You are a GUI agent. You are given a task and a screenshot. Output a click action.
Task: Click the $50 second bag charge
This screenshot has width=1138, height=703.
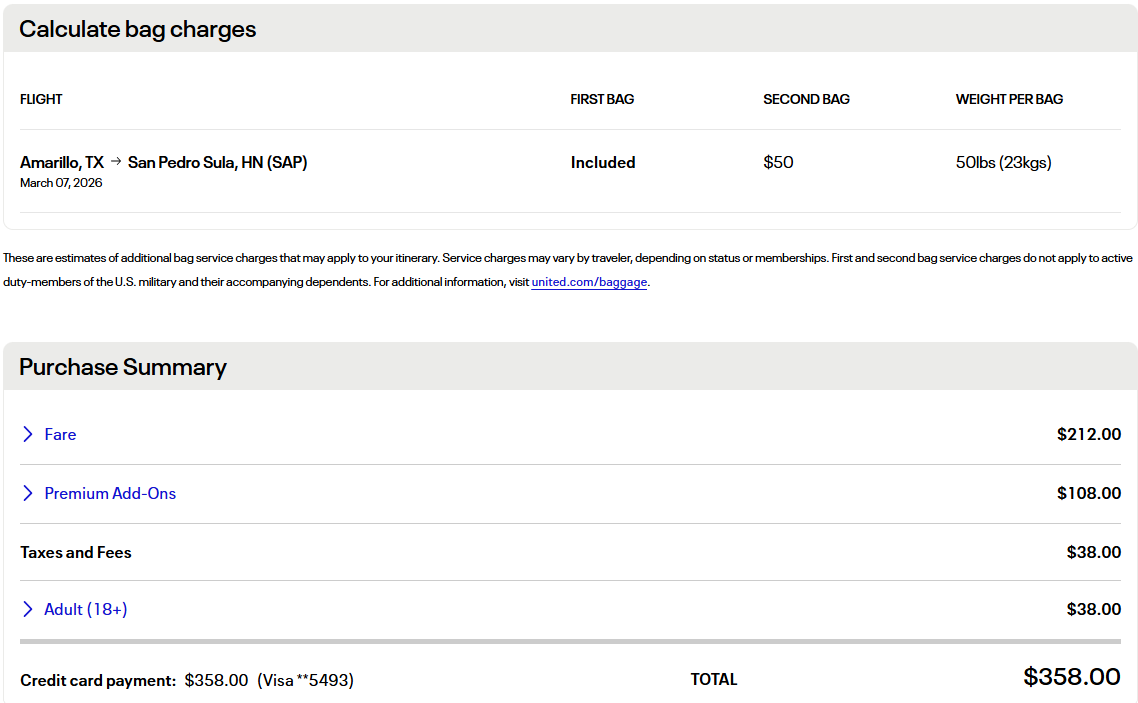pyautogui.click(x=778, y=162)
